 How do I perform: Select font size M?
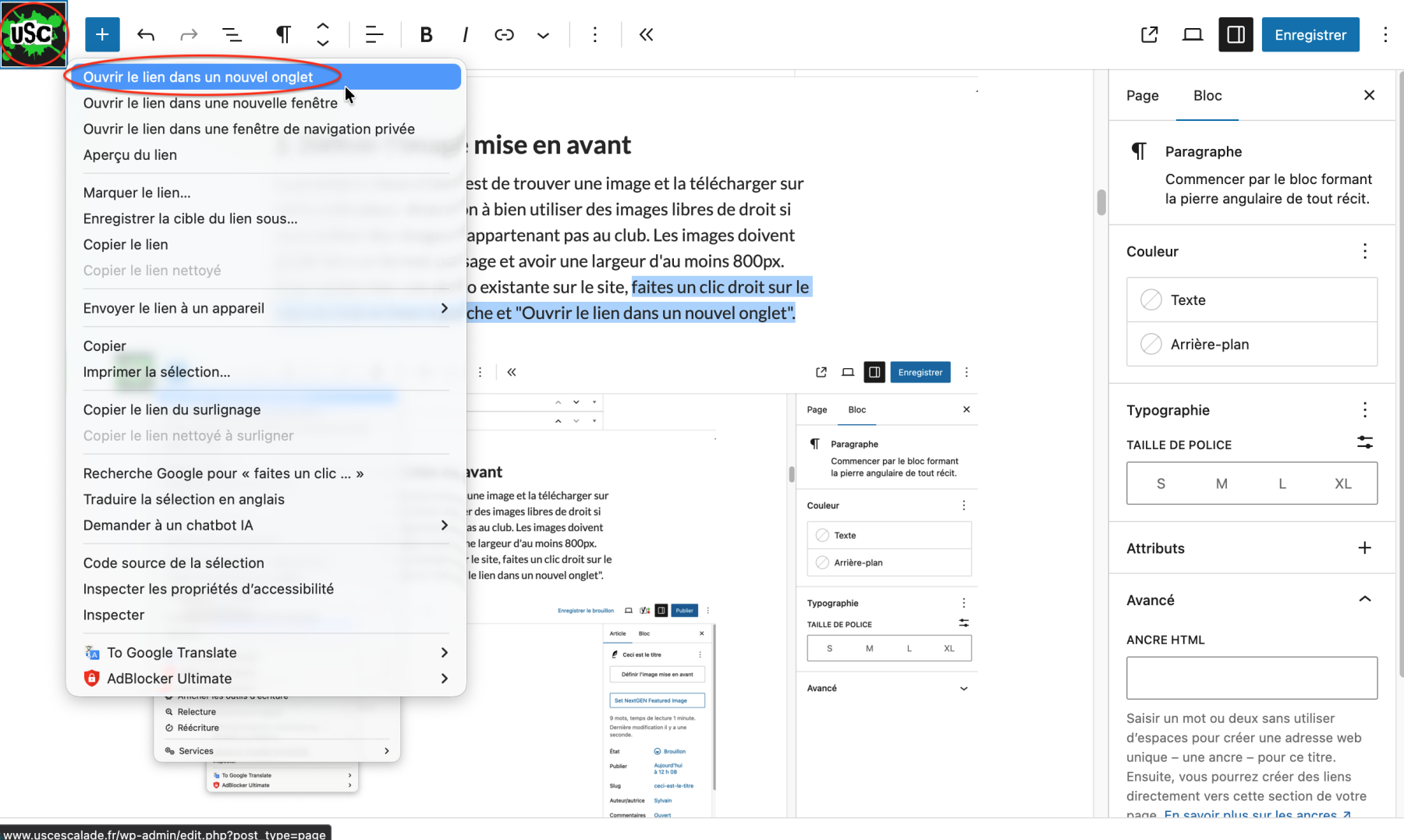pyautogui.click(x=1221, y=484)
